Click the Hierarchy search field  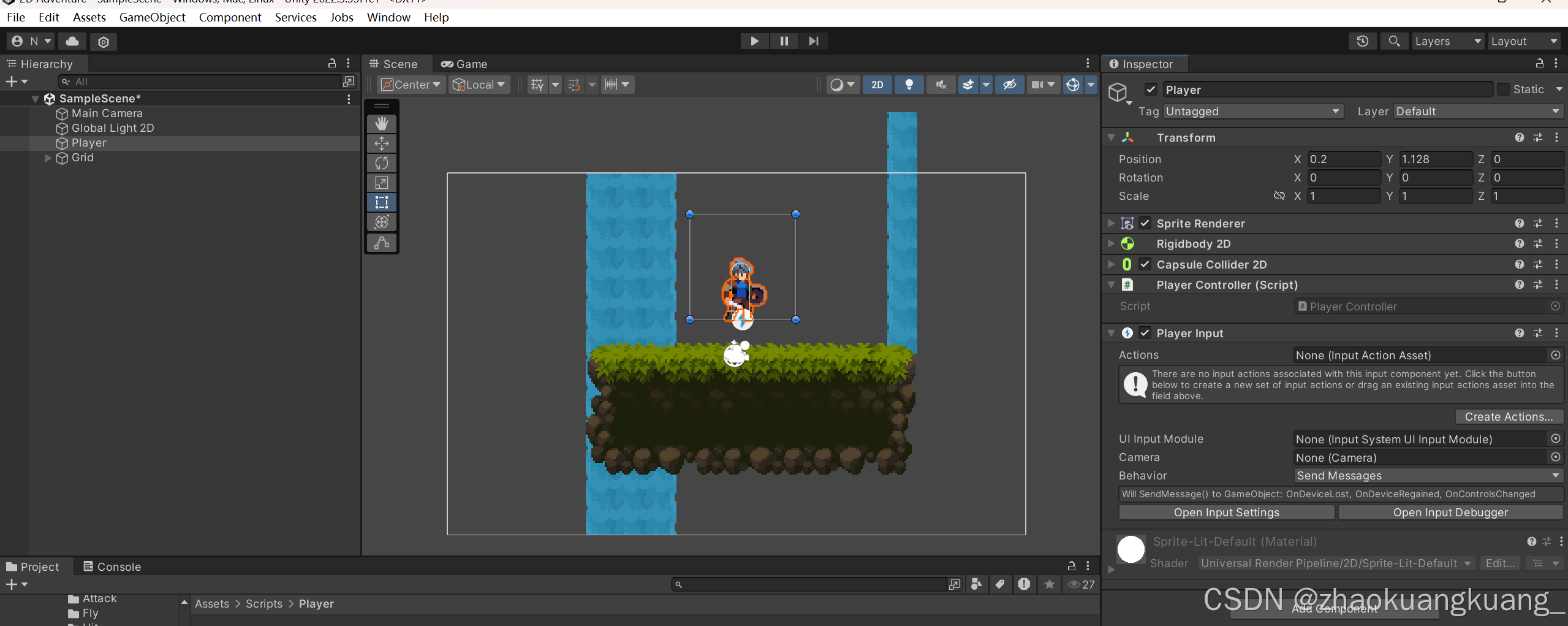[200, 82]
